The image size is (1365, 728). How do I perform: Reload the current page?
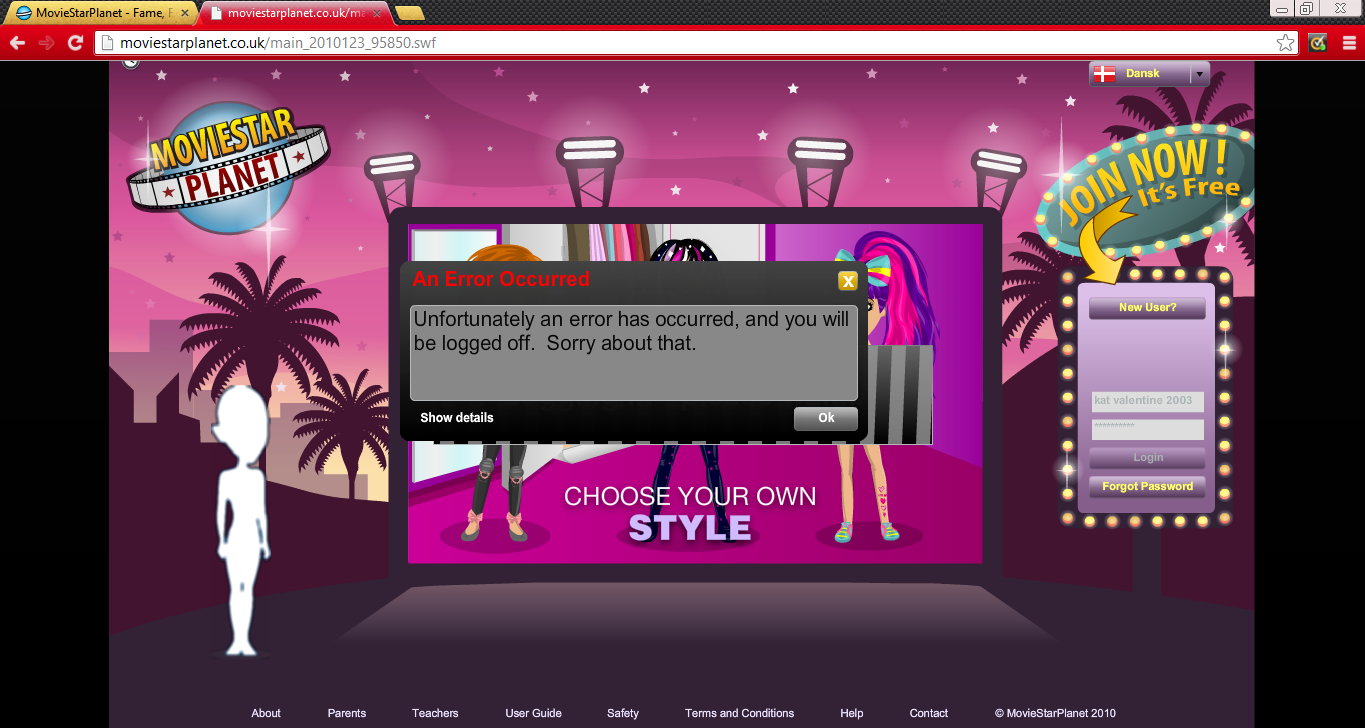coord(73,43)
